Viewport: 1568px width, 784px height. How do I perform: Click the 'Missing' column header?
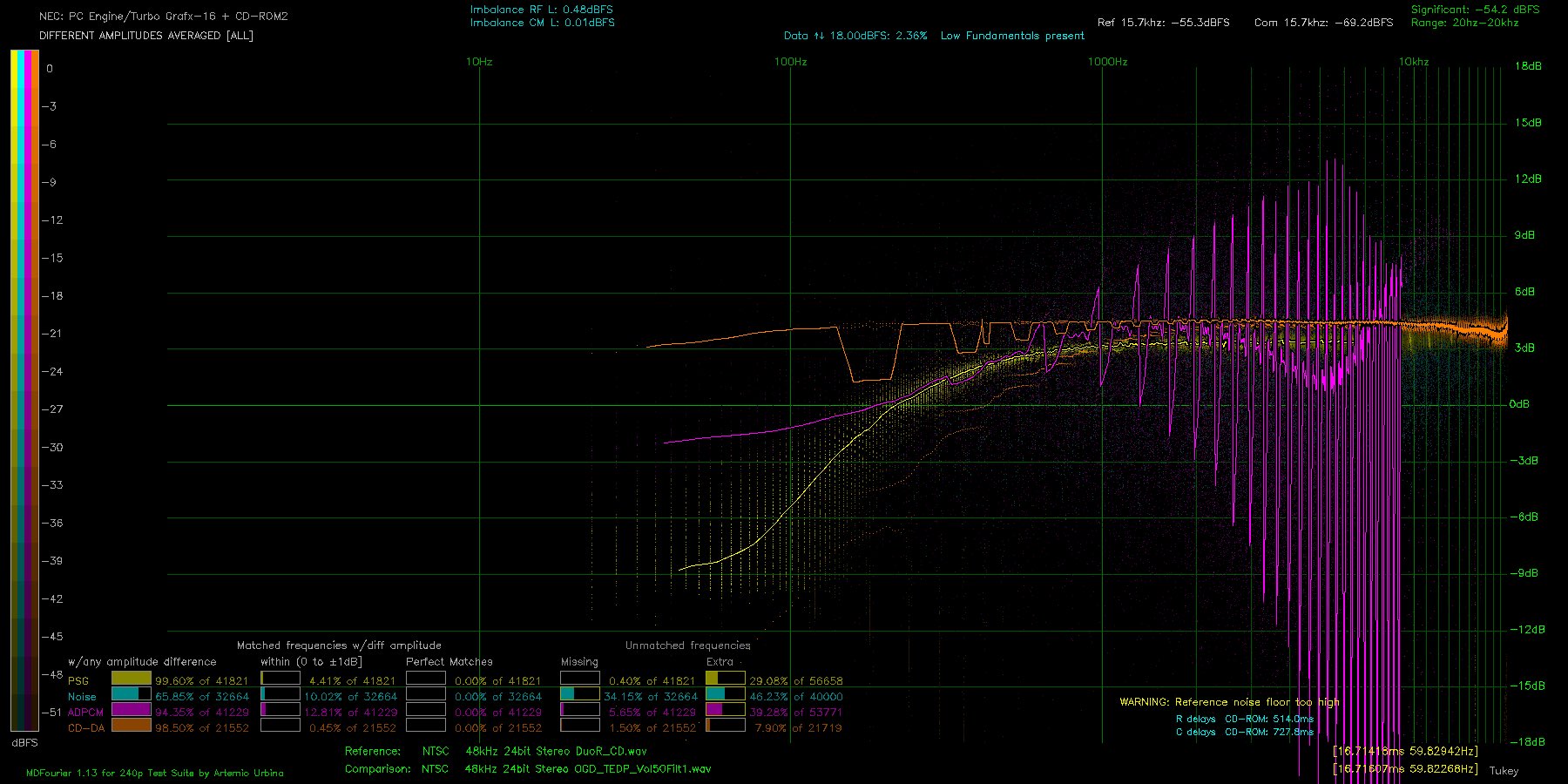tap(579, 662)
